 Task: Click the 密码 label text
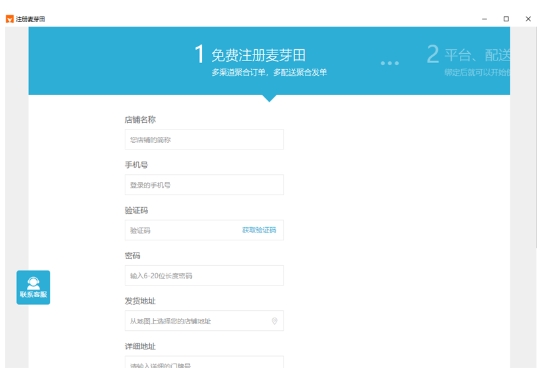133,256
